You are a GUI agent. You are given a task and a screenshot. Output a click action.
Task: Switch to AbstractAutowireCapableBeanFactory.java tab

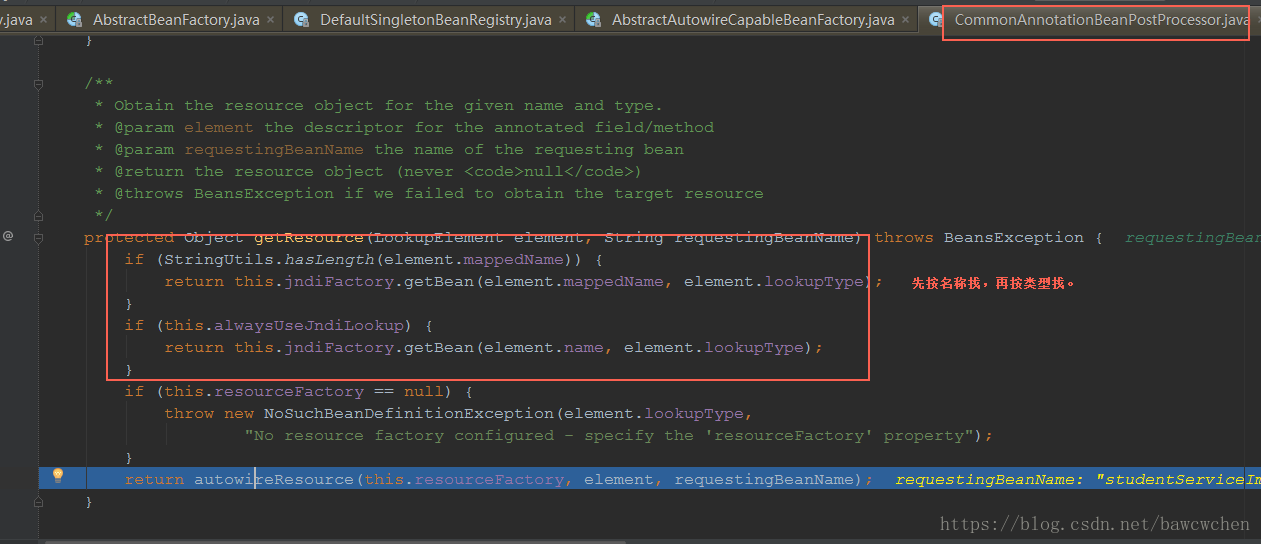coord(752,19)
